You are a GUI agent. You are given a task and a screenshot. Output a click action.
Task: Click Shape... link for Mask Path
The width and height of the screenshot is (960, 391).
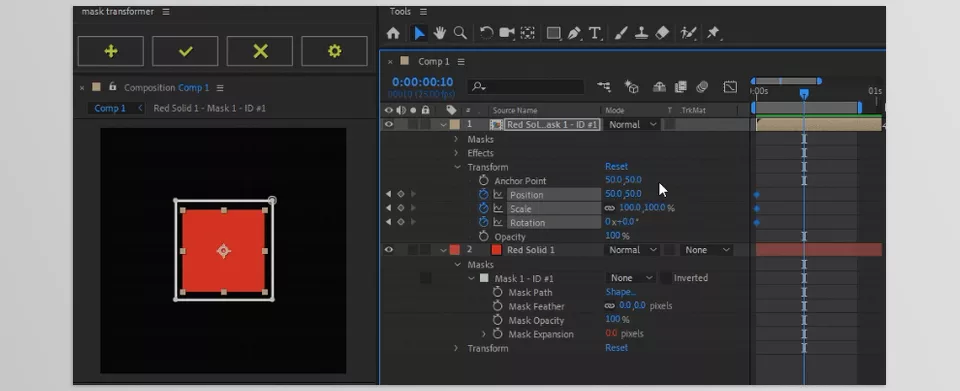click(x=620, y=292)
